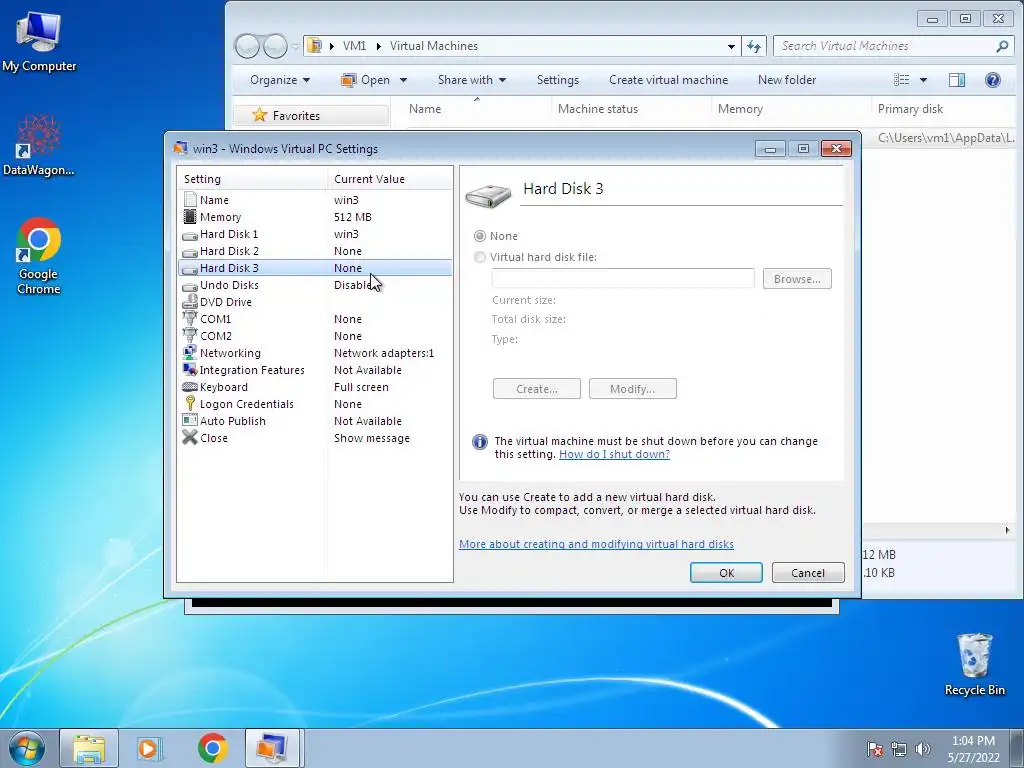This screenshot has height=768, width=1024.
Task: Click Settings in Explorer toolbar
Action: [x=558, y=80]
